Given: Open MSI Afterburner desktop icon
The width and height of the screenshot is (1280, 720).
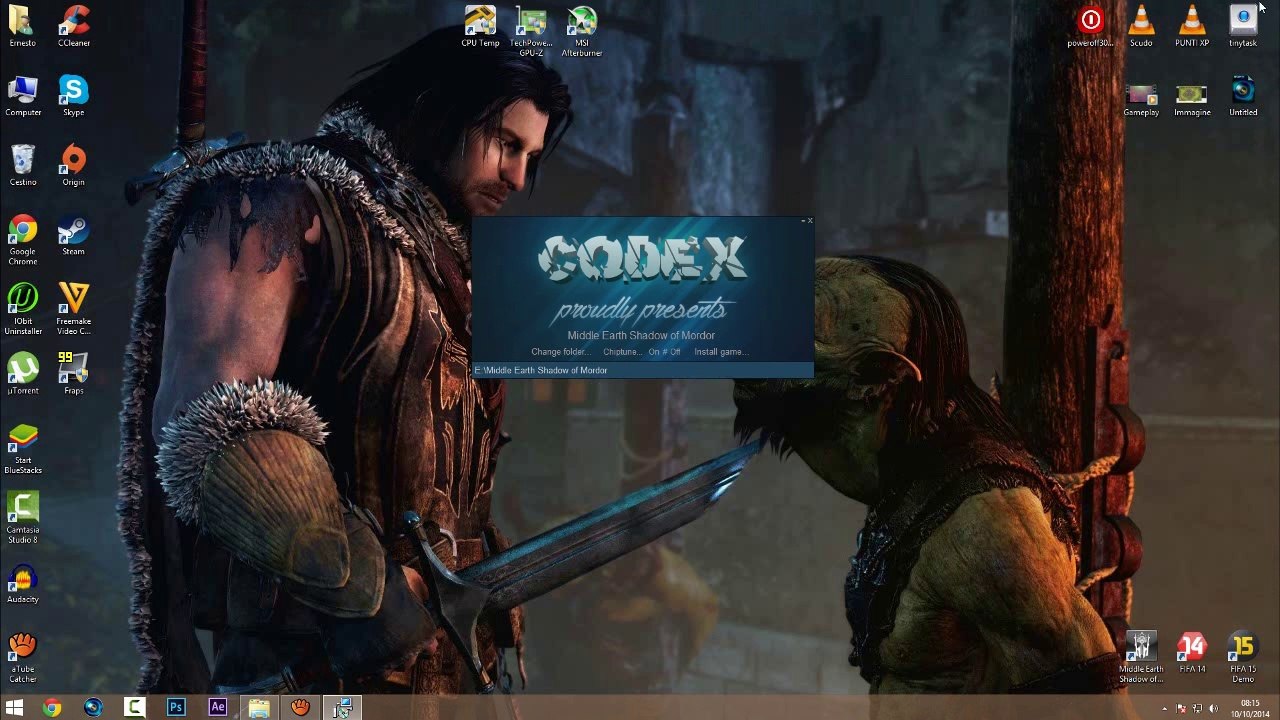Looking at the screenshot, I should 582,31.
